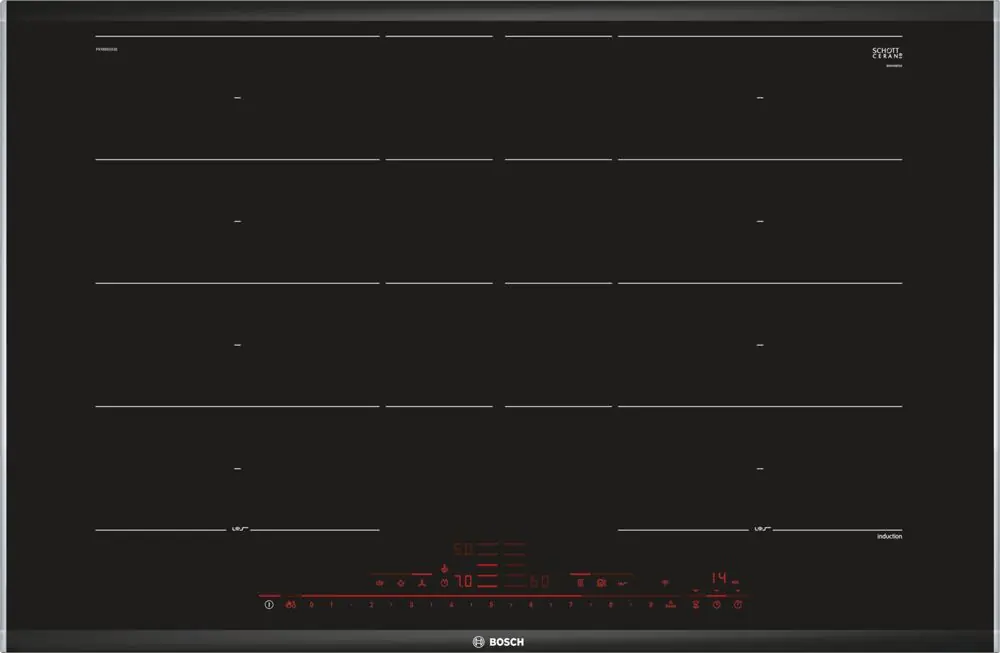
Task: Tap the Wi-Fi Home Connect symbol
Action: tap(665, 582)
